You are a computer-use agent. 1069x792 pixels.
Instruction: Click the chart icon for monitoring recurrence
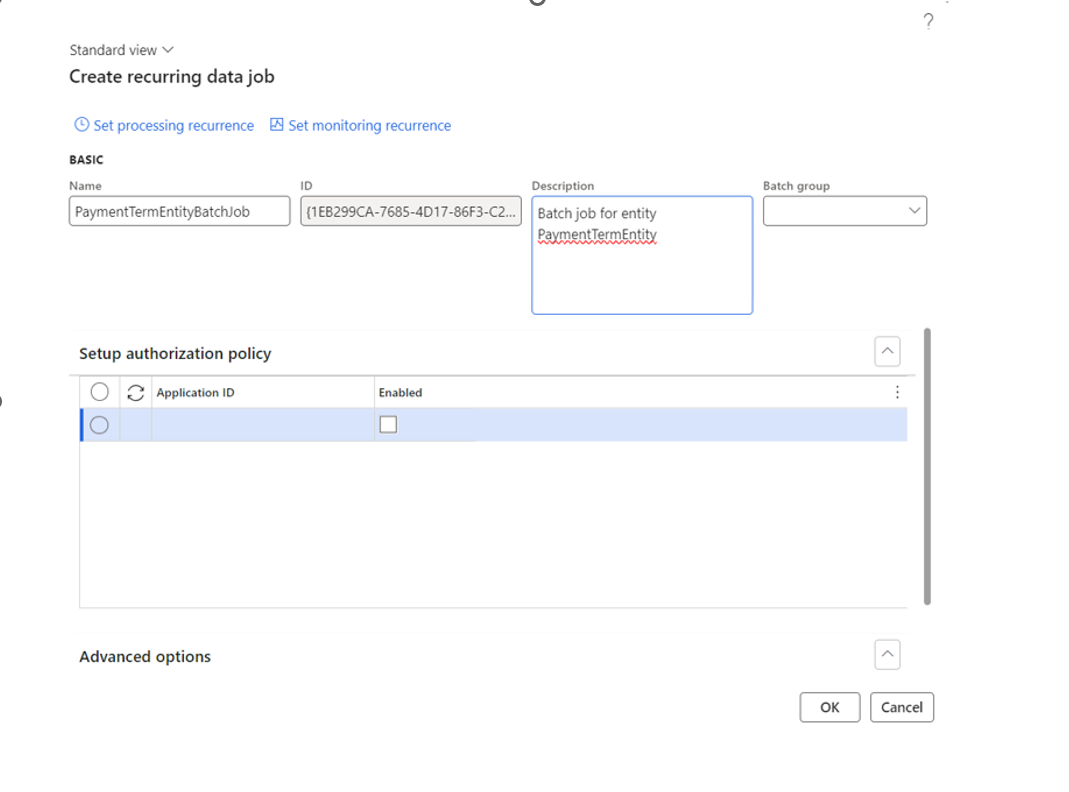pos(277,125)
